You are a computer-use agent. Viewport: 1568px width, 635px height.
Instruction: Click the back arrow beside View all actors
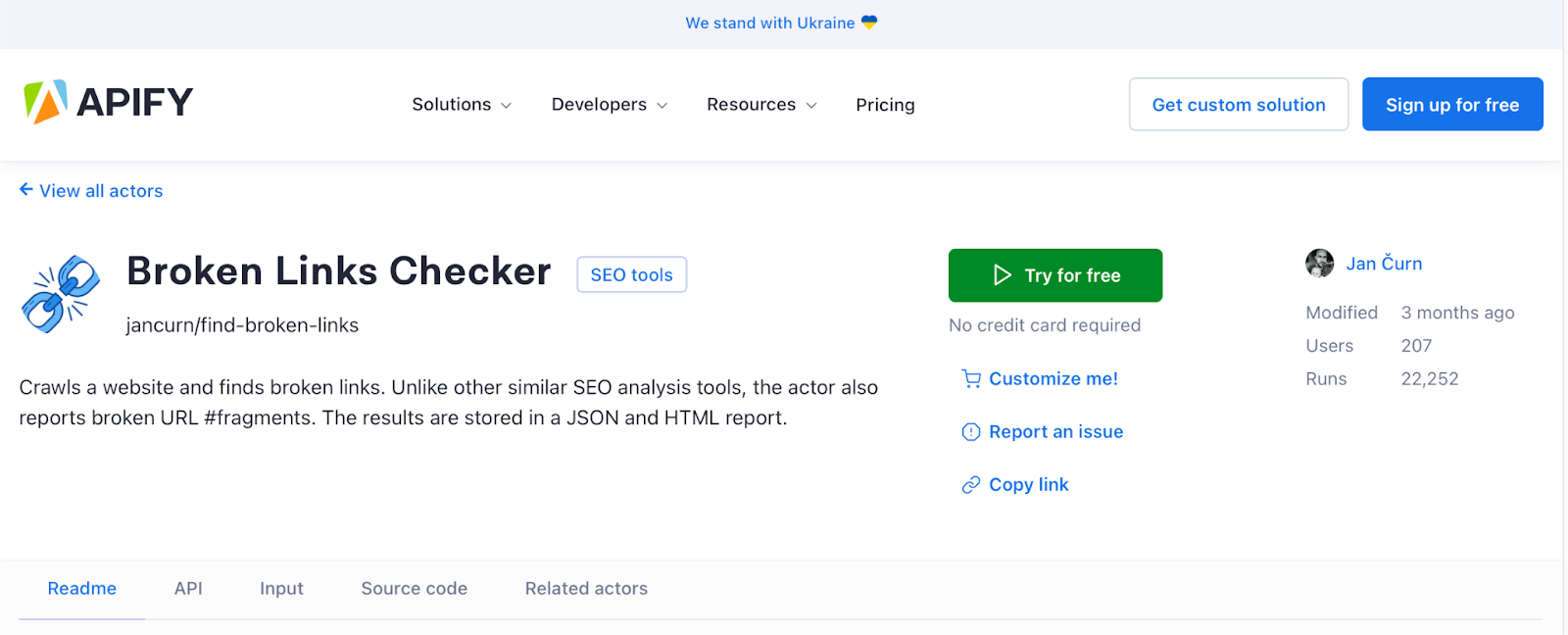point(26,190)
